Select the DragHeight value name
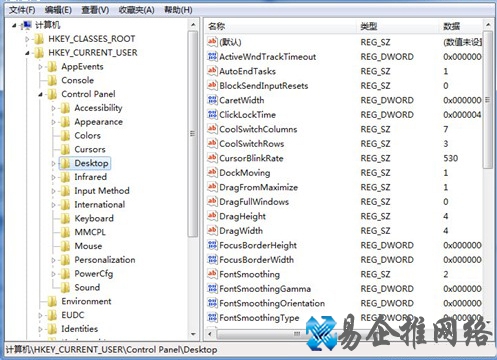497x360 pixels. coord(242,216)
